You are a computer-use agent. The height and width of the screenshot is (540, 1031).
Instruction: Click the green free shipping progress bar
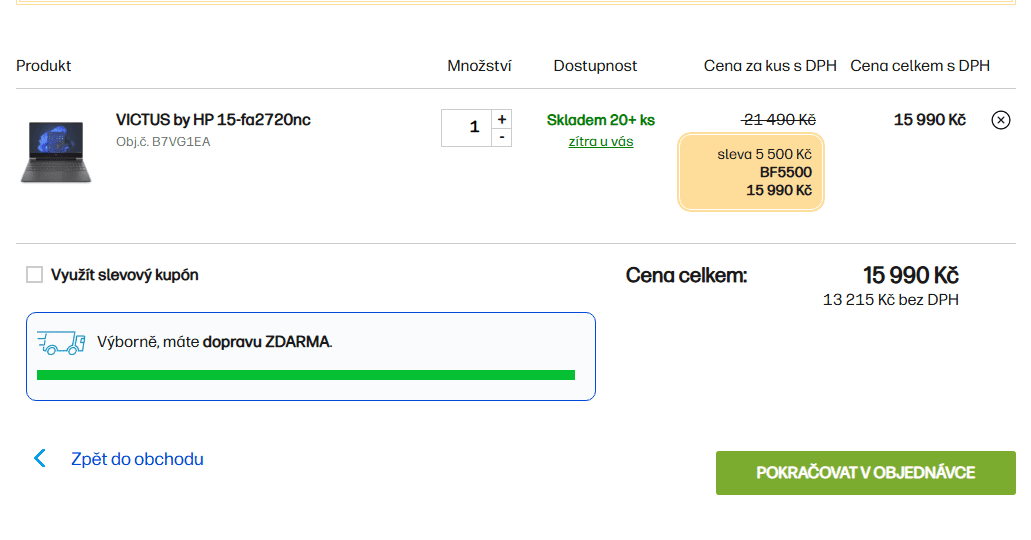point(305,375)
